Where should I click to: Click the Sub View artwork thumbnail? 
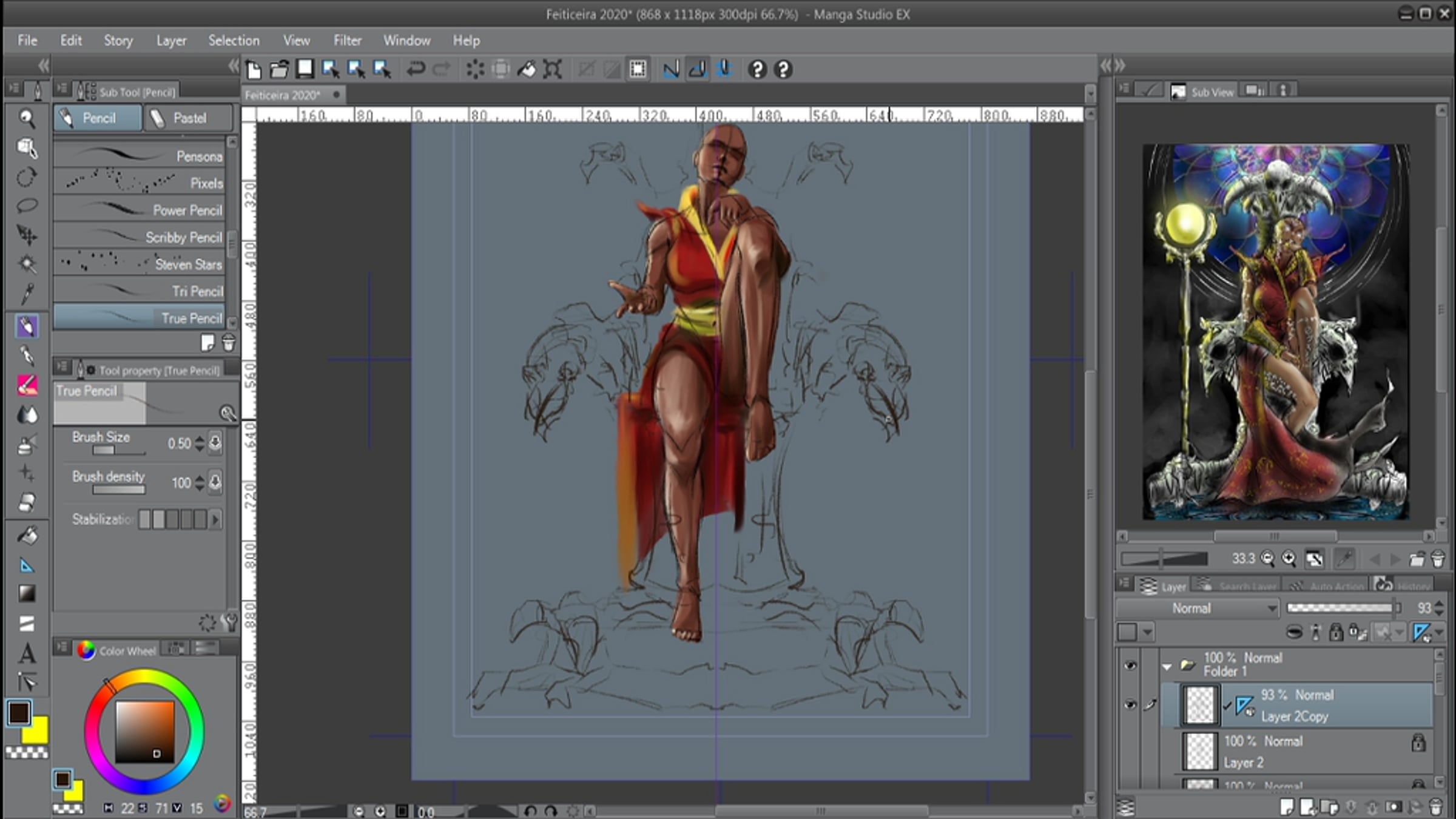click(x=1275, y=331)
